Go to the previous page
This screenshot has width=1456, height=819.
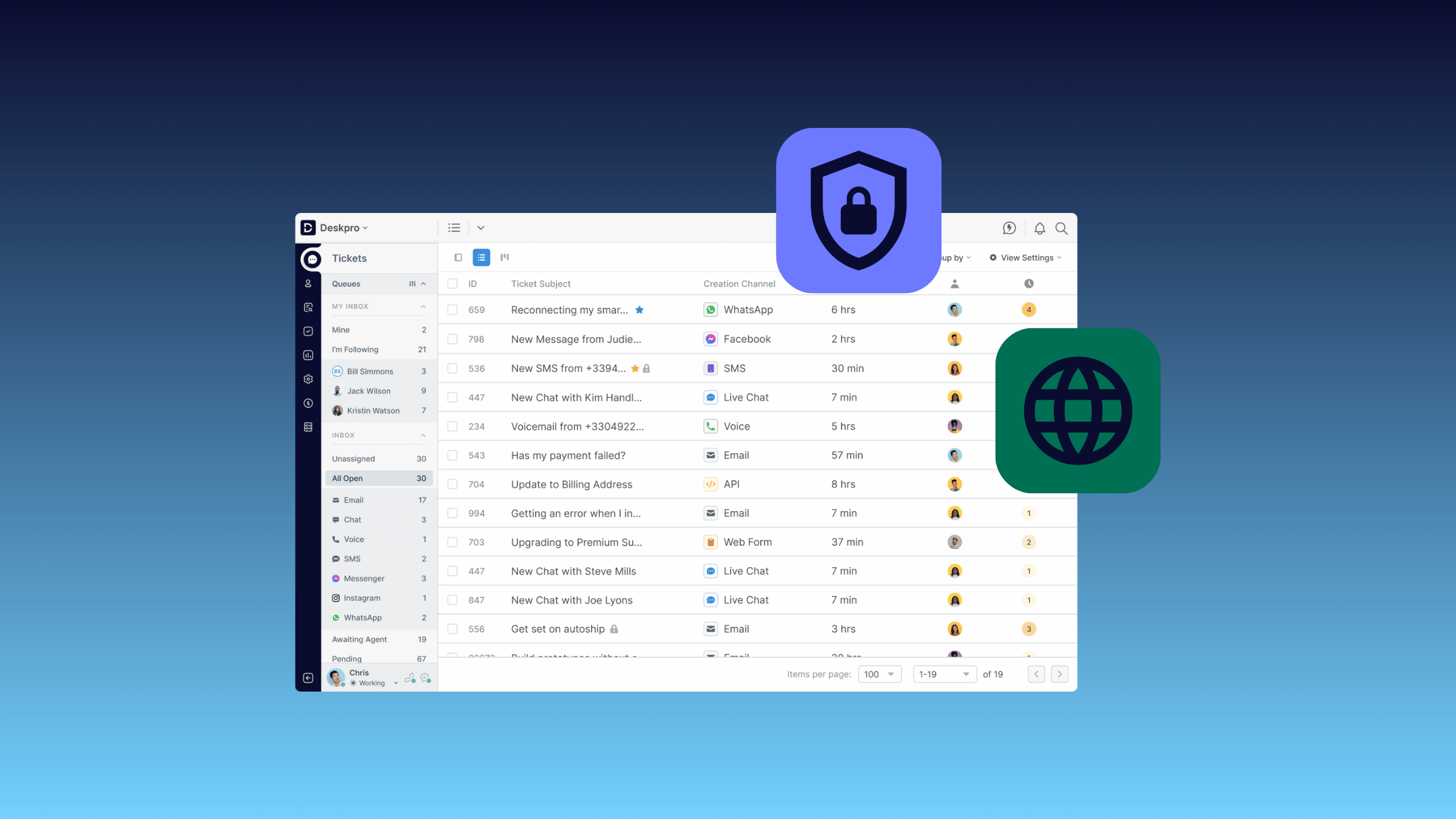[x=1037, y=674]
